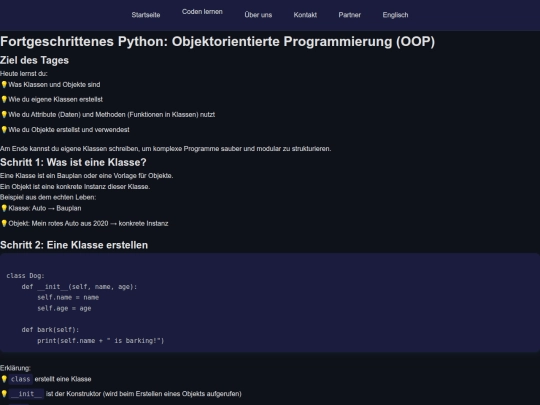Open the Coden lernen menu item

[x=202, y=12]
